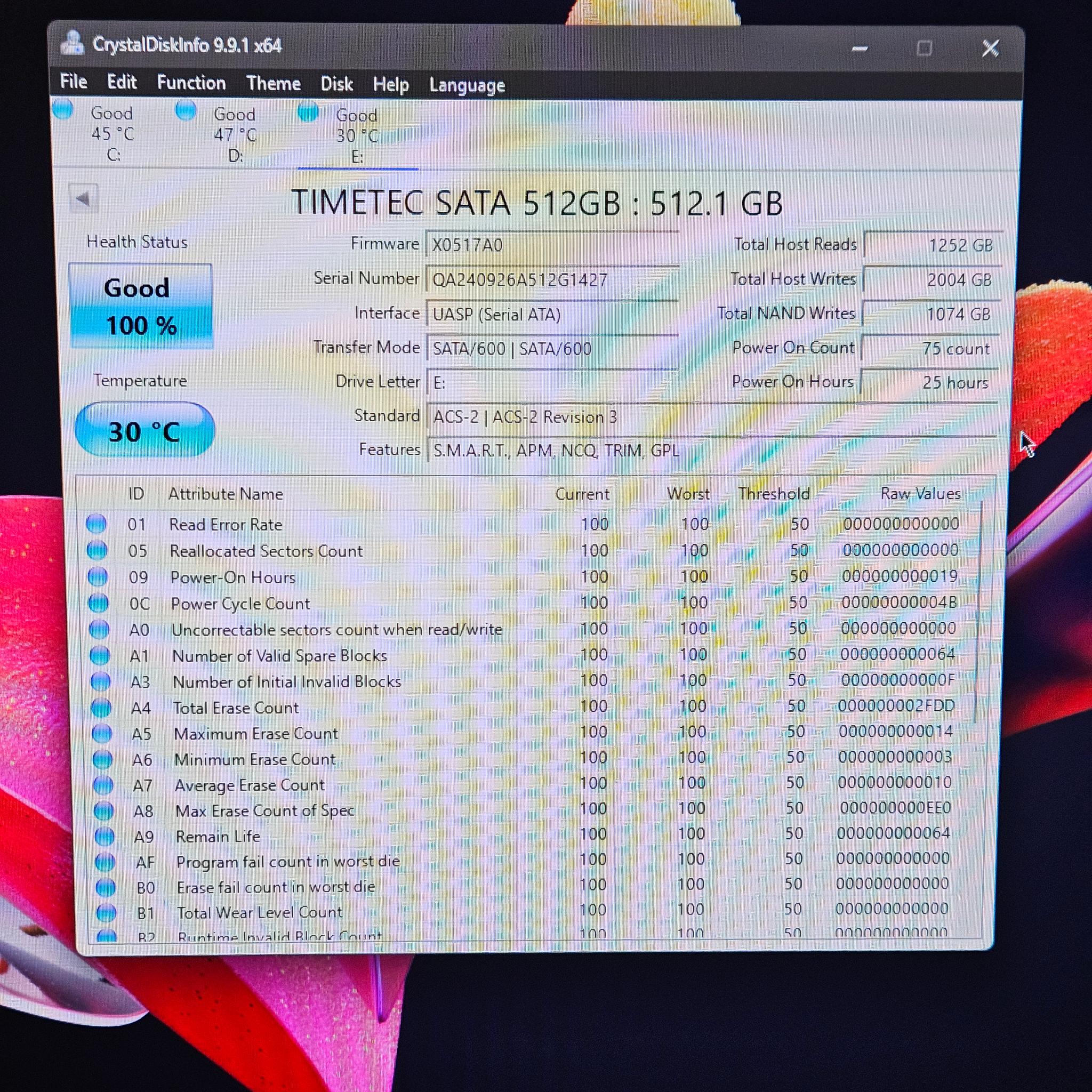Select the Remain Life attribute name
Image resolution: width=1092 pixels, height=1092 pixels.
pos(218,836)
